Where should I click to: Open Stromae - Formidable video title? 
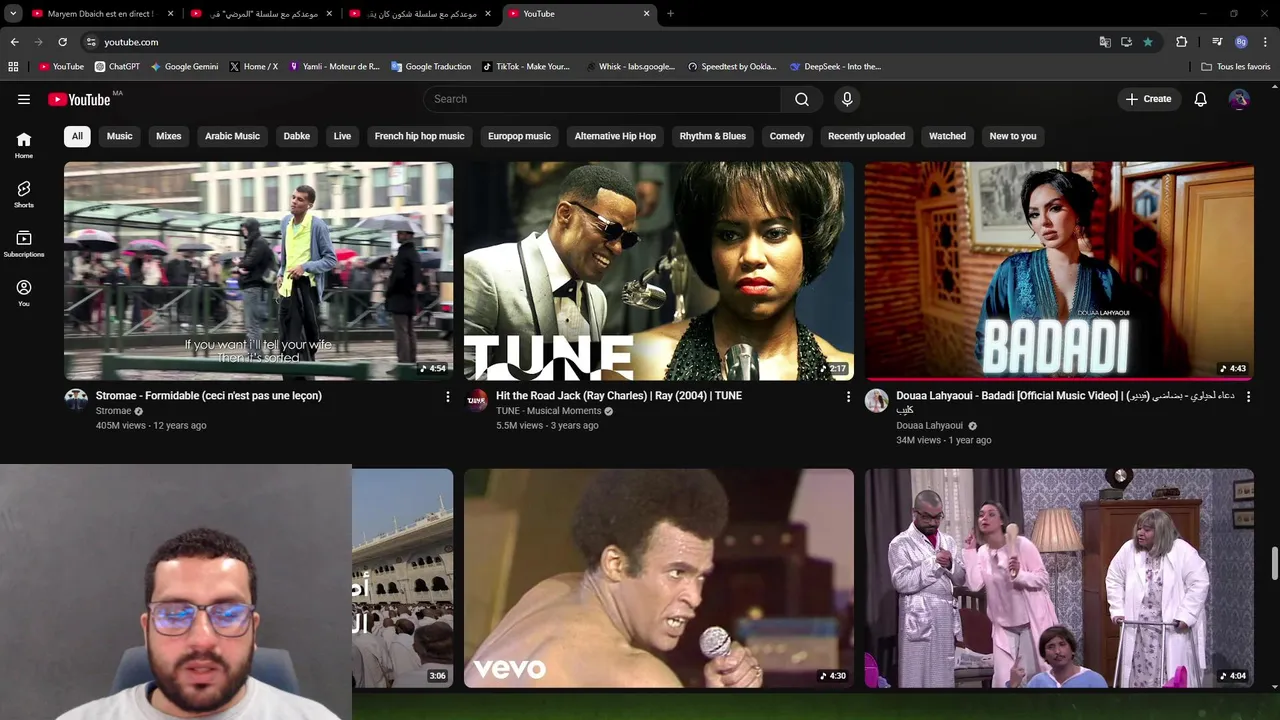[x=209, y=396]
